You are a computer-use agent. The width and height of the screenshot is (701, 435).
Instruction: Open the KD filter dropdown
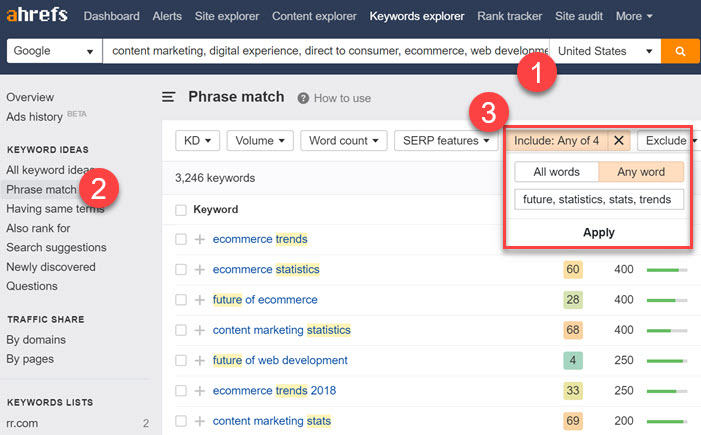click(x=197, y=141)
